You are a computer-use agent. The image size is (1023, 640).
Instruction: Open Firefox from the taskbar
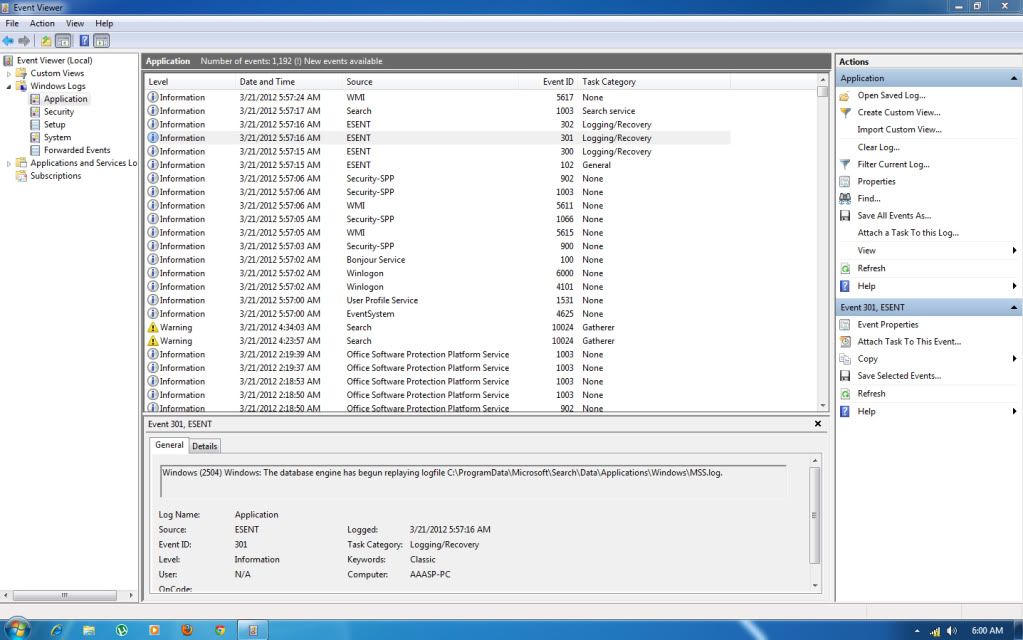pos(187,630)
